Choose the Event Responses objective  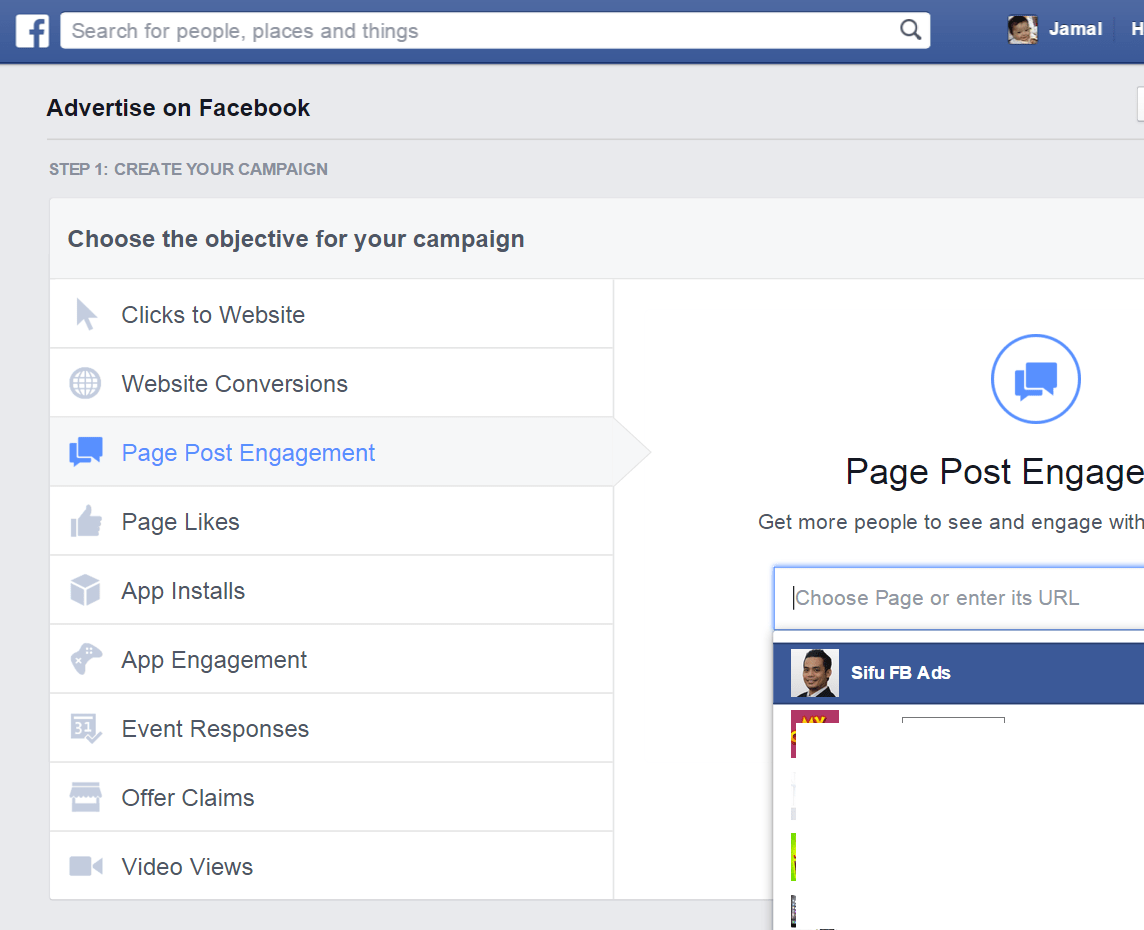[331, 728]
